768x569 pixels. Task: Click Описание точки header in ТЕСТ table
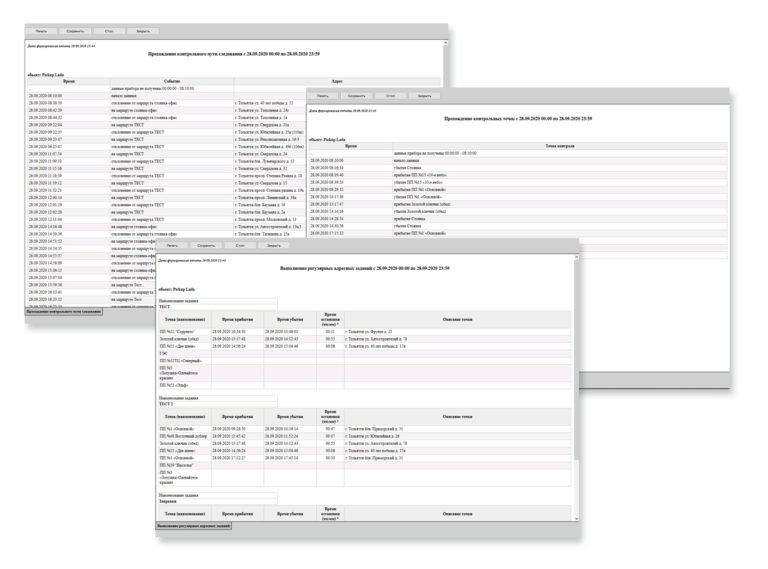(457, 319)
